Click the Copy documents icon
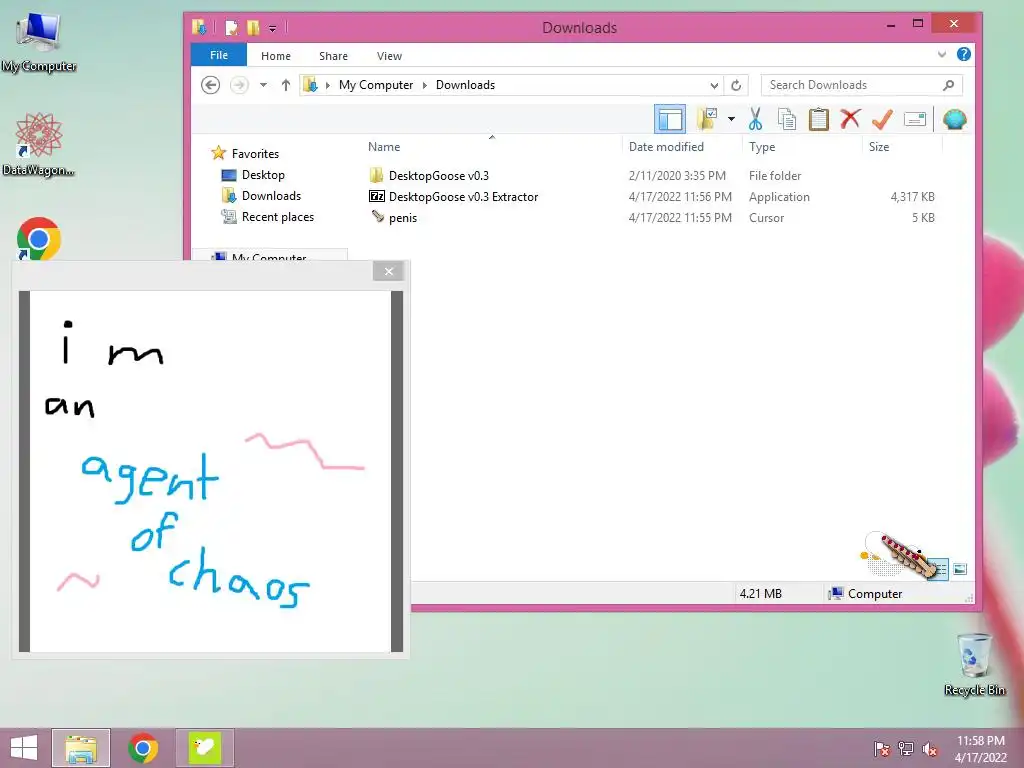This screenshot has height=768, width=1024. [787, 120]
